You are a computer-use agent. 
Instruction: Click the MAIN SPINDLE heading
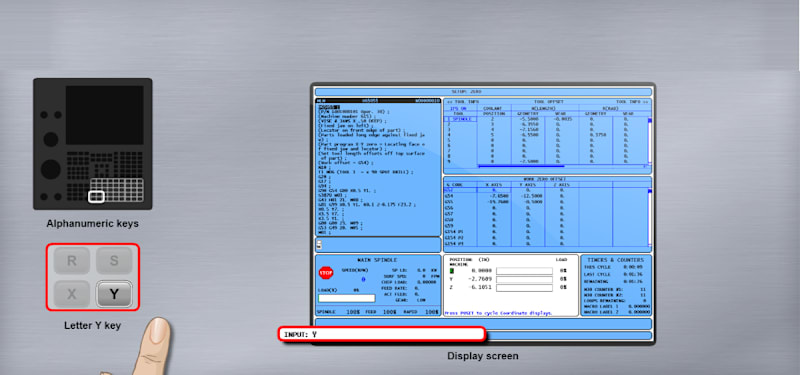coord(378,260)
